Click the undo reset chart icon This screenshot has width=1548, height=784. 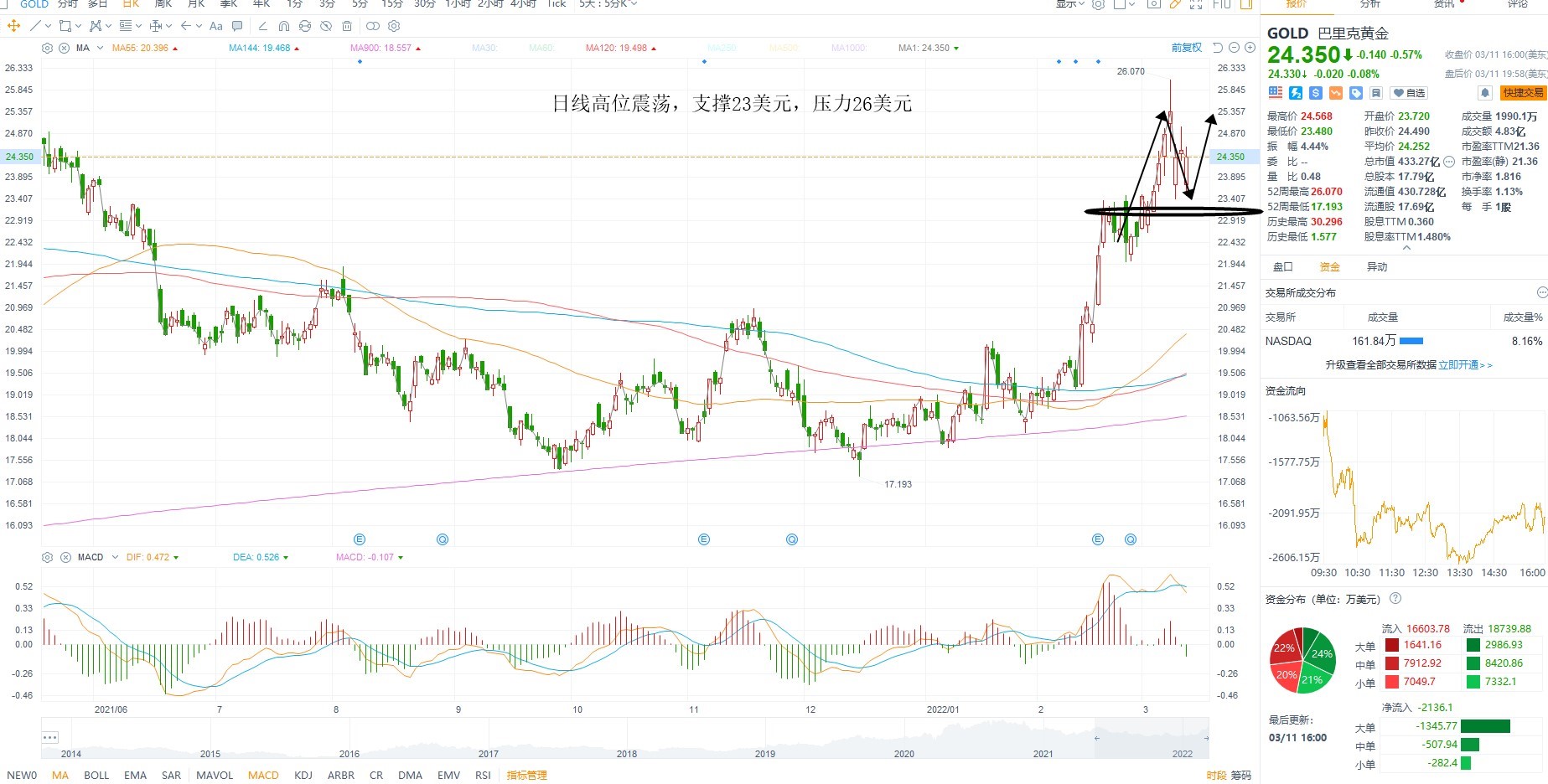[1218, 48]
